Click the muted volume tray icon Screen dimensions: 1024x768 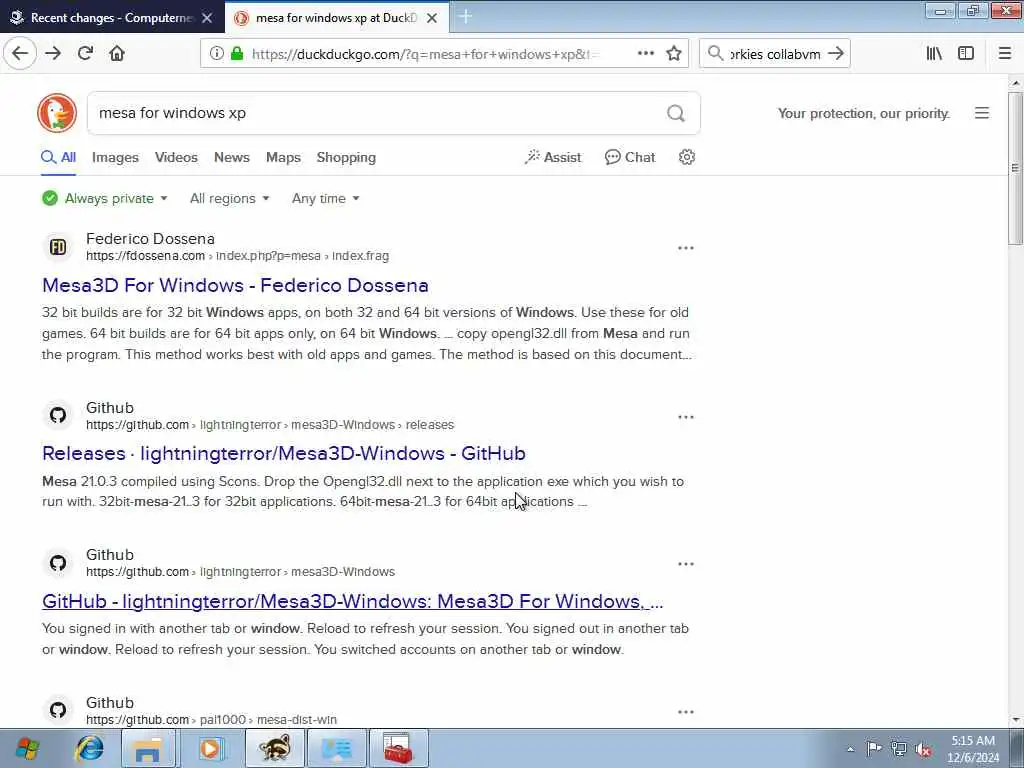pyautogui.click(x=923, y=749)
